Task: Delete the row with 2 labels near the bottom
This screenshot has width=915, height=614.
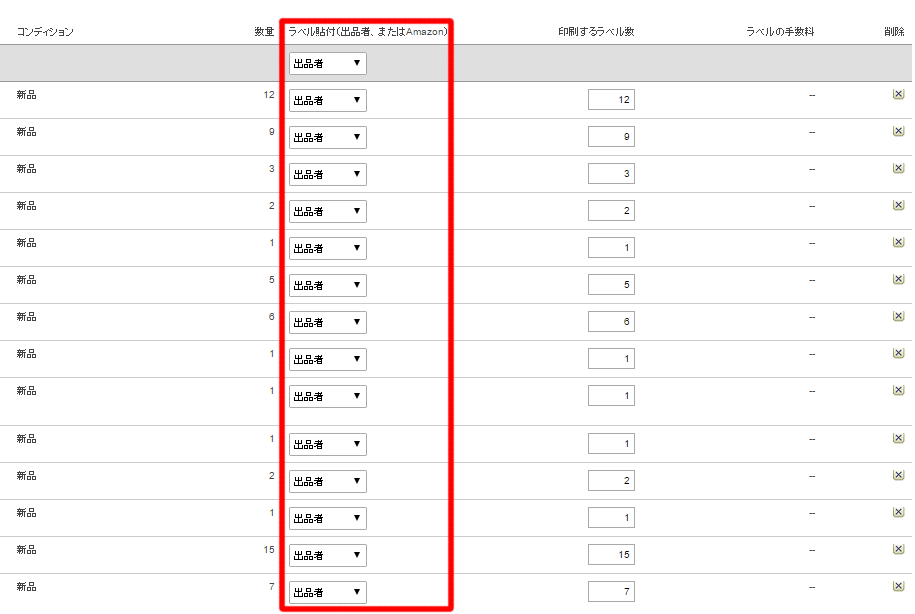Action: 898,475
